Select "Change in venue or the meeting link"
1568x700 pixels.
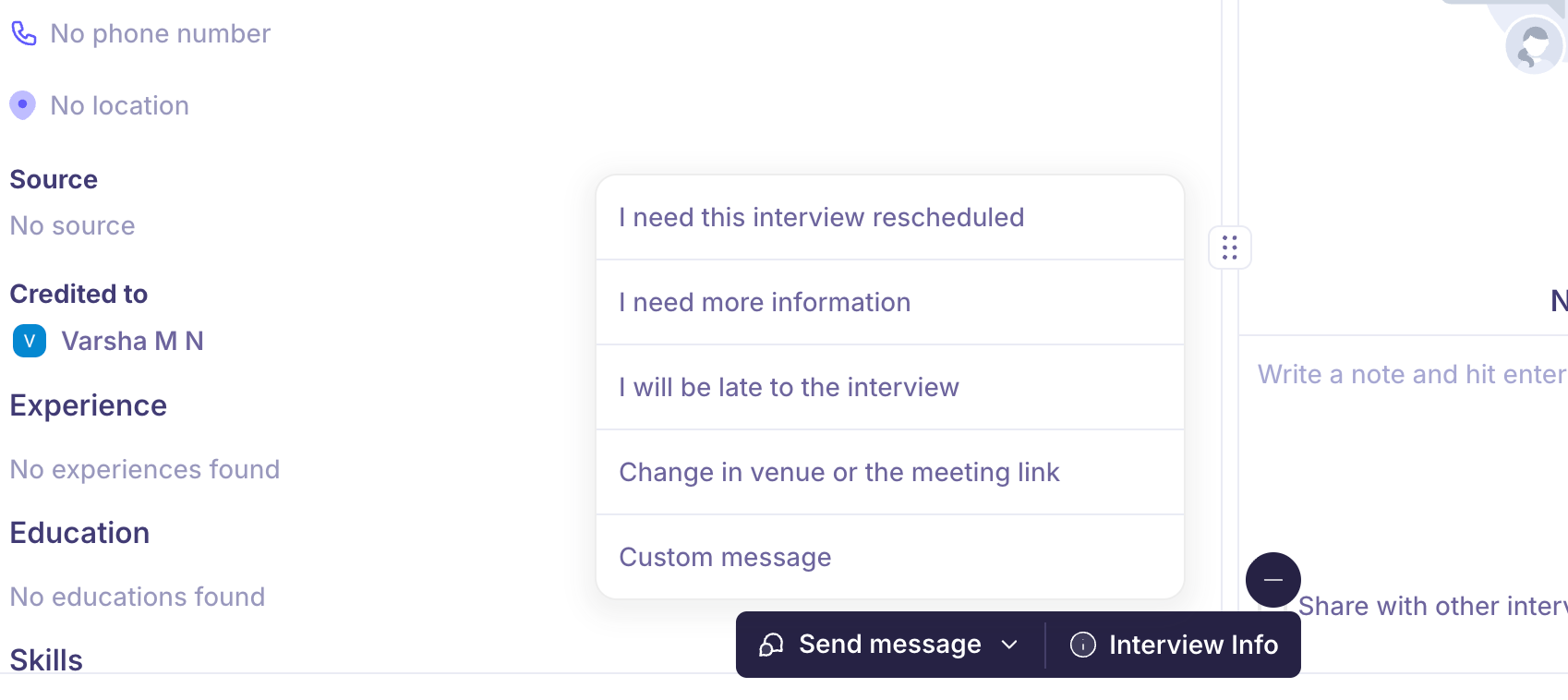[838, 472]
